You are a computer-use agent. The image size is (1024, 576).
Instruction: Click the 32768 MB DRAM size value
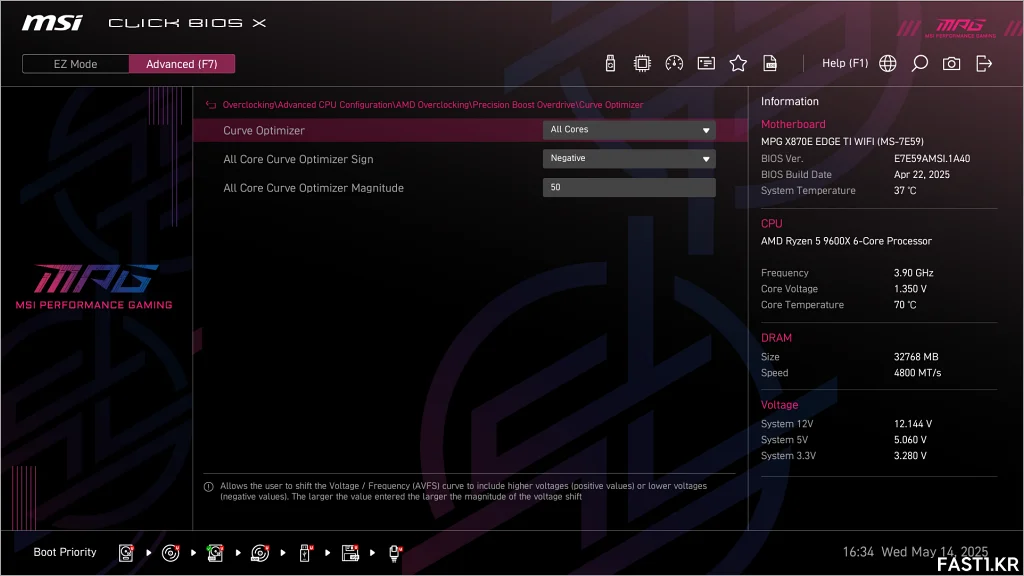click(x=916, y=357)
